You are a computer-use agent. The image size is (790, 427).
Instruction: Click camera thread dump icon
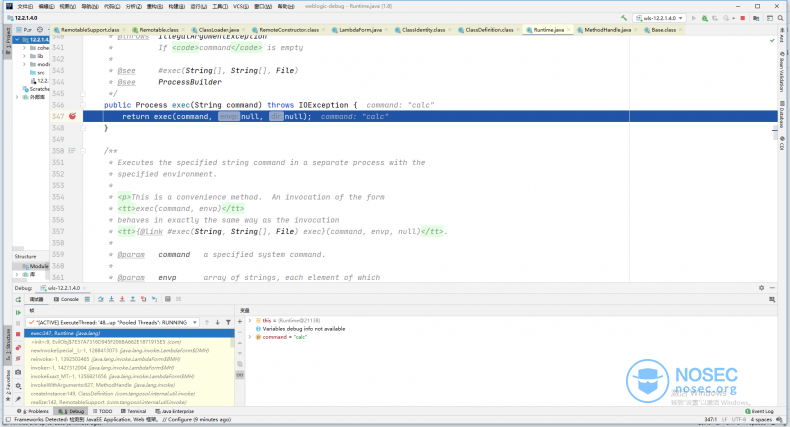pos(18,372)
